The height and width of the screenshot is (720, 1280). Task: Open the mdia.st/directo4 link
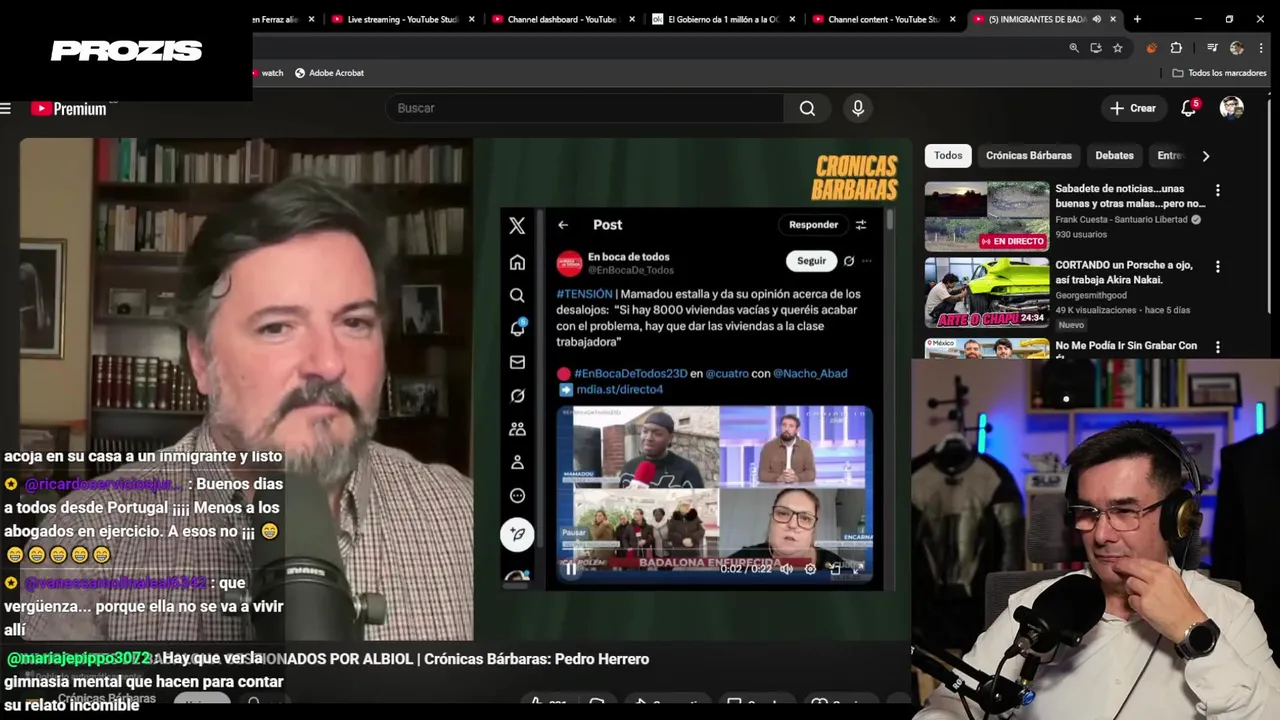[620, 389]
